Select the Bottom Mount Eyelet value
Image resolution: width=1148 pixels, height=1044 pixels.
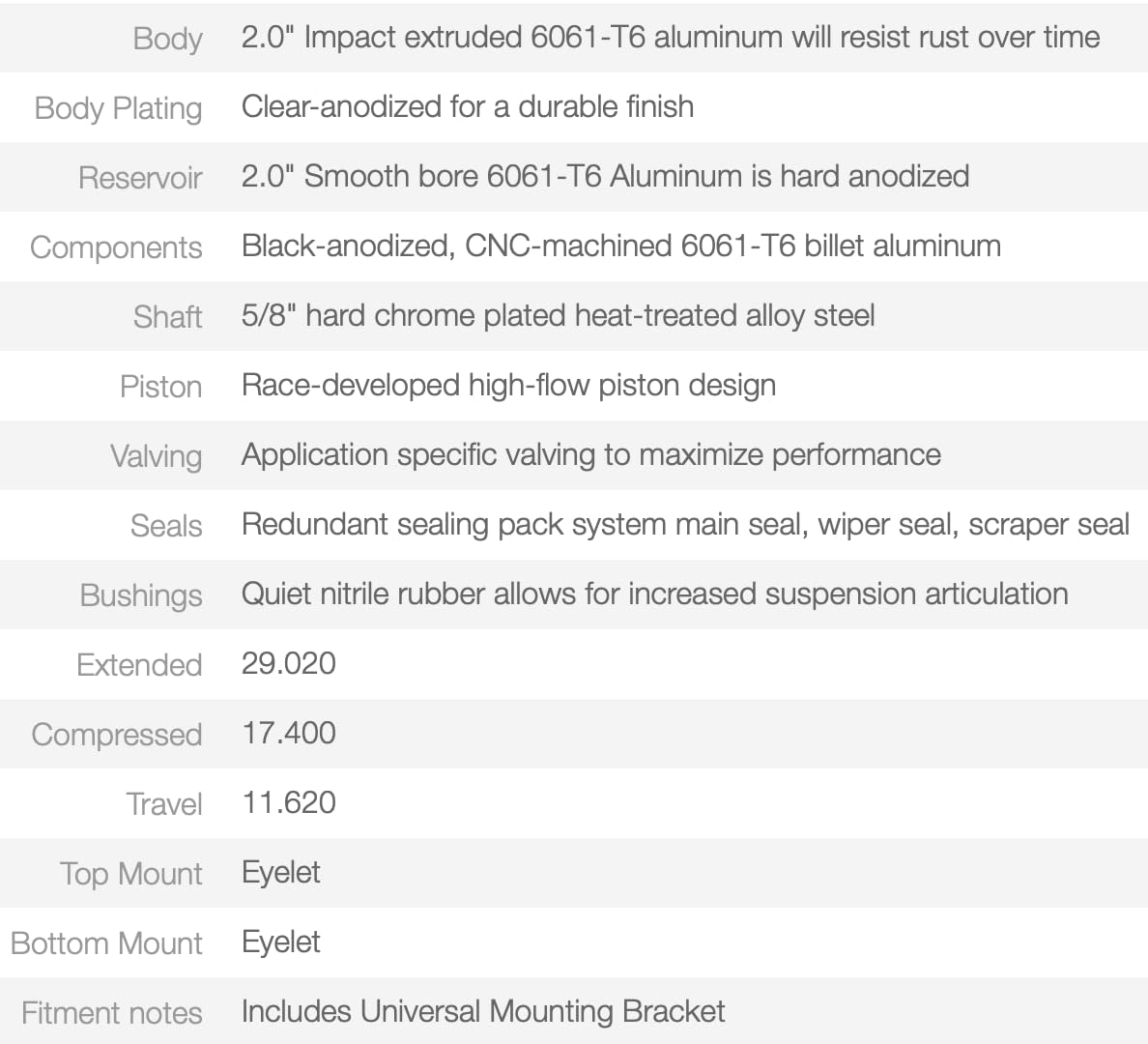[x=281, y=942]
